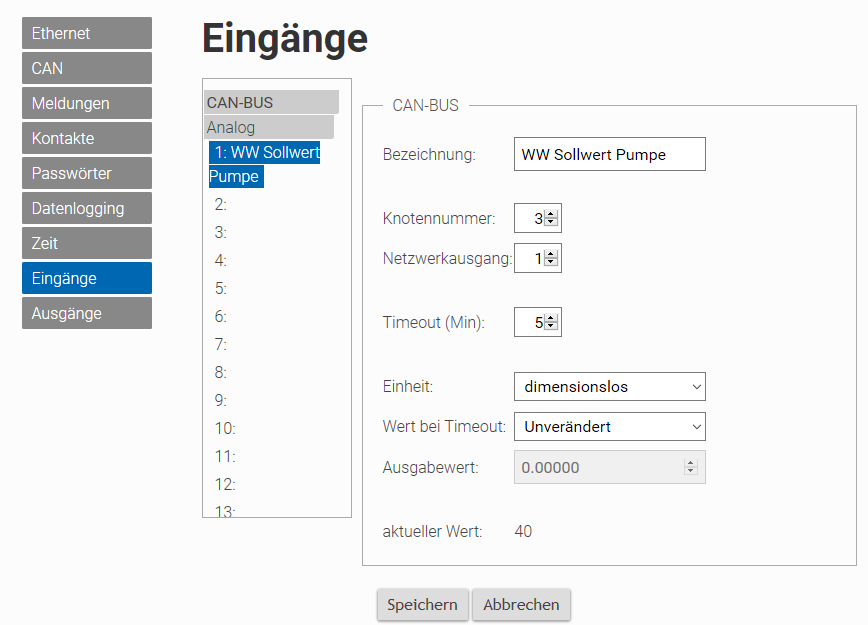Screen dimensions: 868x625
Task: Select input entry 12 in the list
Action: [x=225, y=484]
